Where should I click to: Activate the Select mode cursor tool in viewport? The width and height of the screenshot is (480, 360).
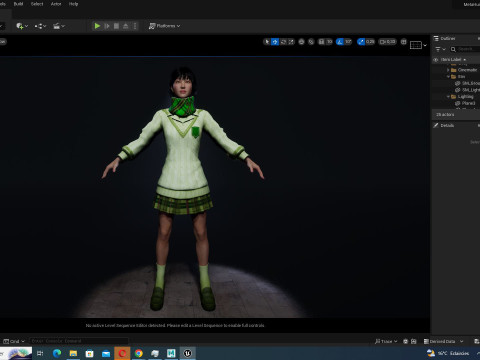pyautogui.click(x=267, y=42)
